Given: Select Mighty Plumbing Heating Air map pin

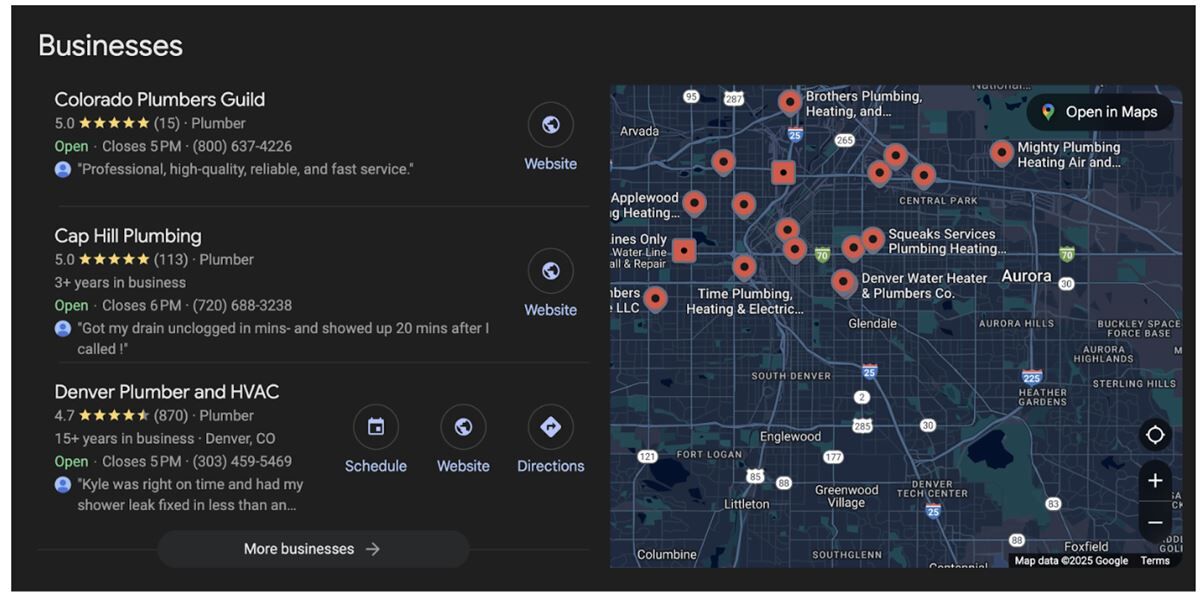Looking at the screenshot, I should (x=1001, y=153).
